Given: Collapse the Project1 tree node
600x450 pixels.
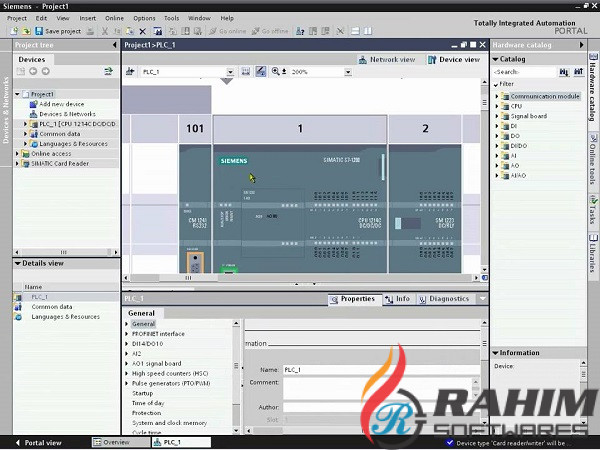Looking at the screenshot, I should click(x=17, y=94).
